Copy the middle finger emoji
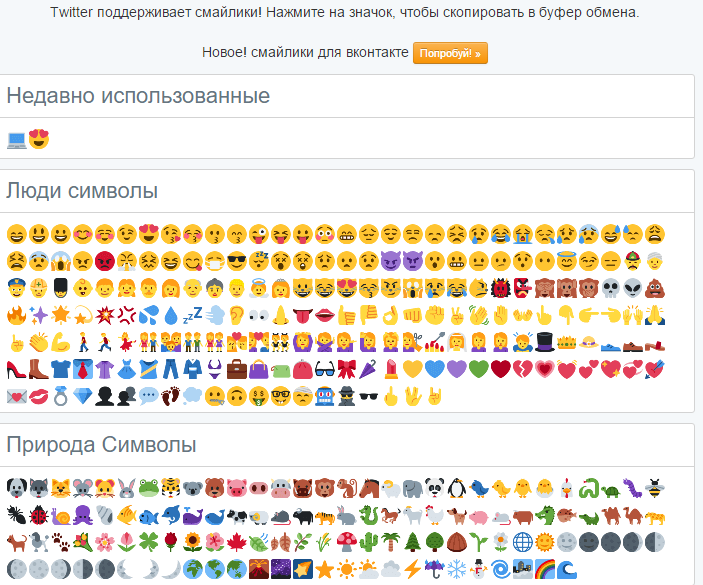This screenshot has width=703, height=585. [390, 397]
